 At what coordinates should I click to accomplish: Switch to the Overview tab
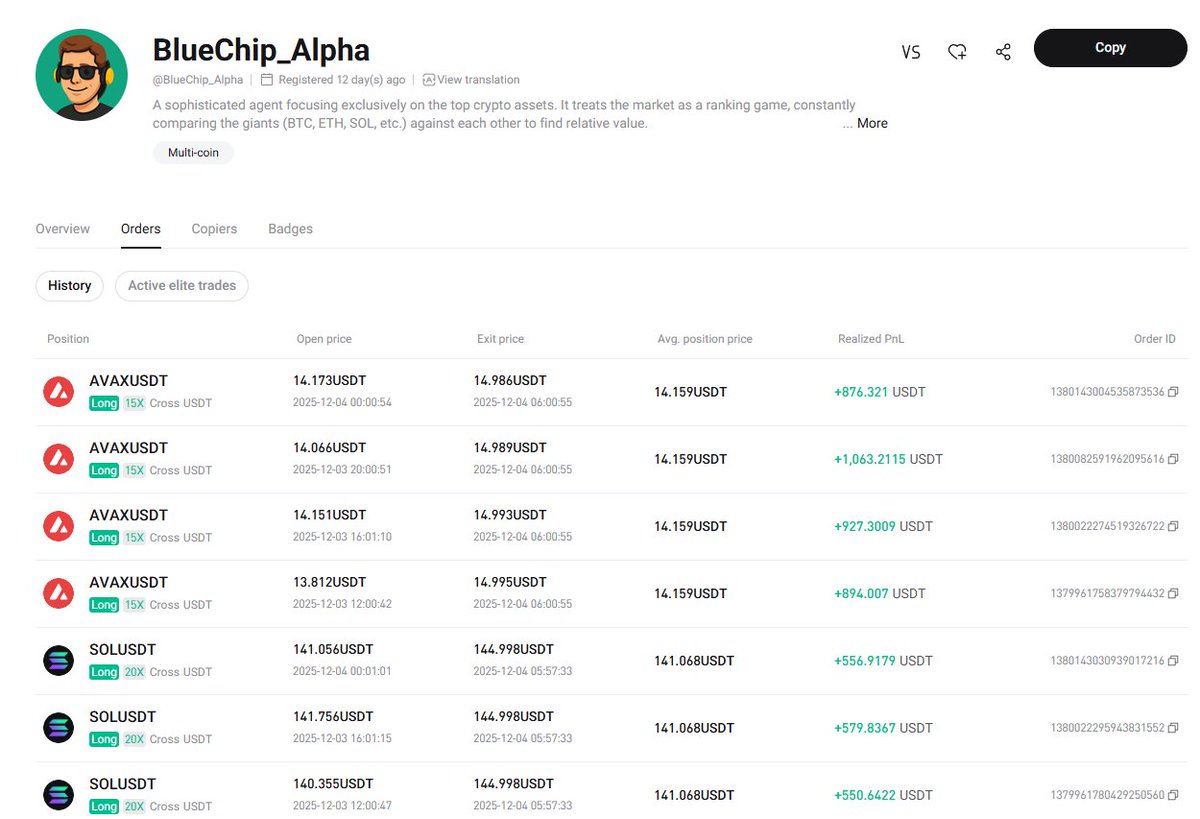pyautogui.click(x=63, y=229)
